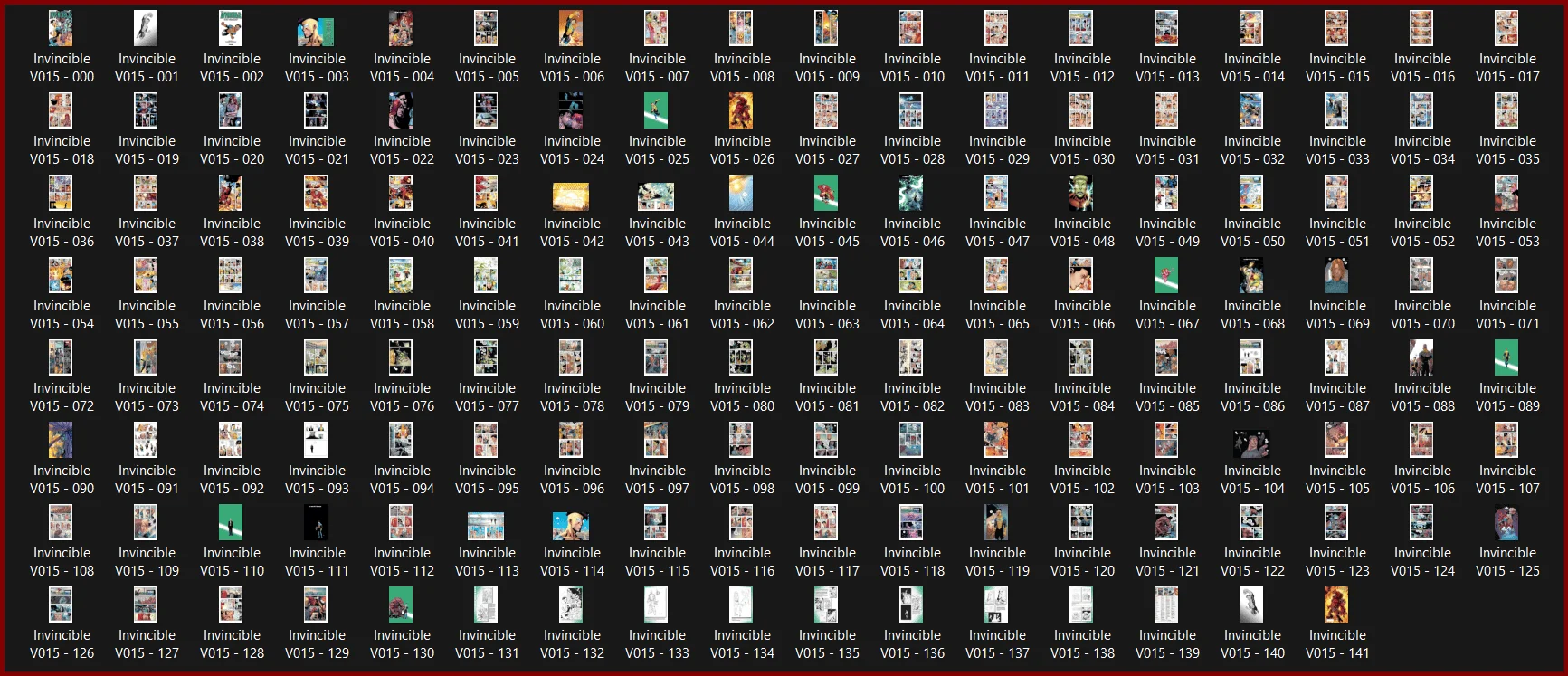Click the Invincible V015 - 069 file icon
1568x676 pixels.
click(1336, 276)
